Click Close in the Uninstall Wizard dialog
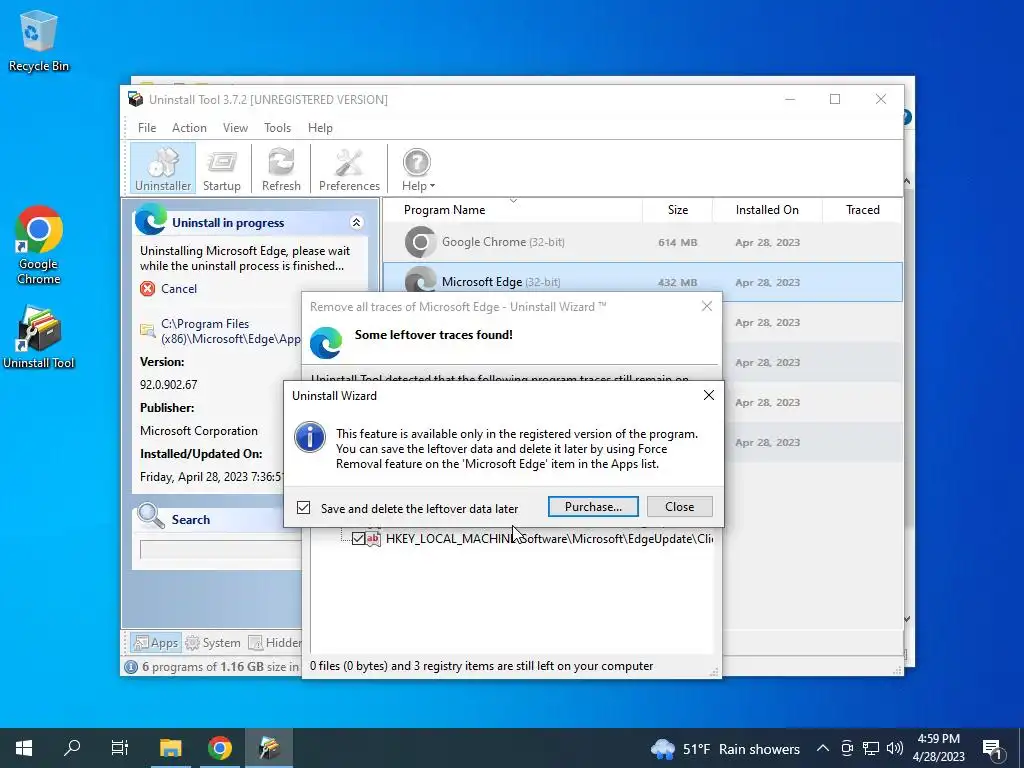1024x768 pixels. click(x=679, y=507)
